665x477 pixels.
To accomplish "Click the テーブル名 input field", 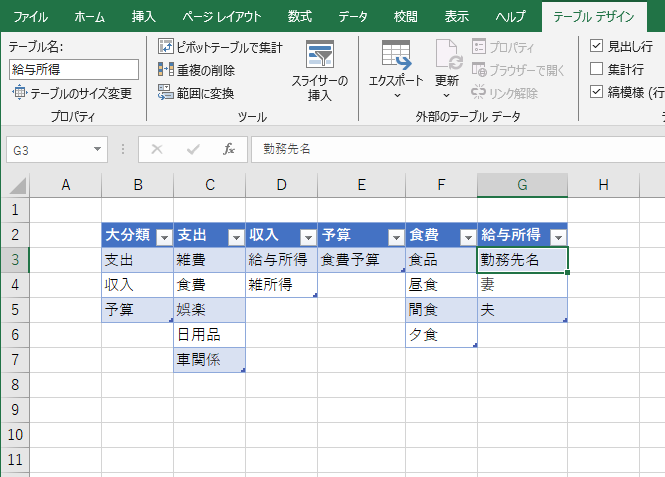I will 74,70.
